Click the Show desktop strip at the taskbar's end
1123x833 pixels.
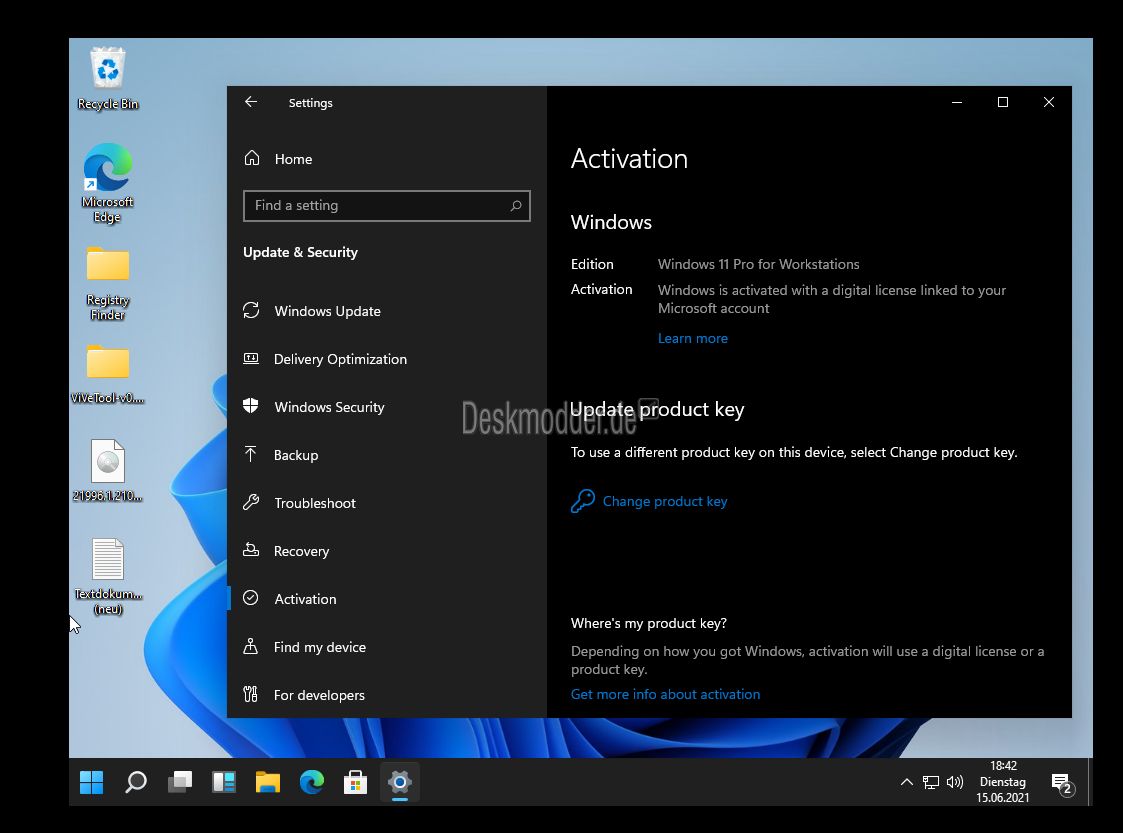click(1089, 782)
